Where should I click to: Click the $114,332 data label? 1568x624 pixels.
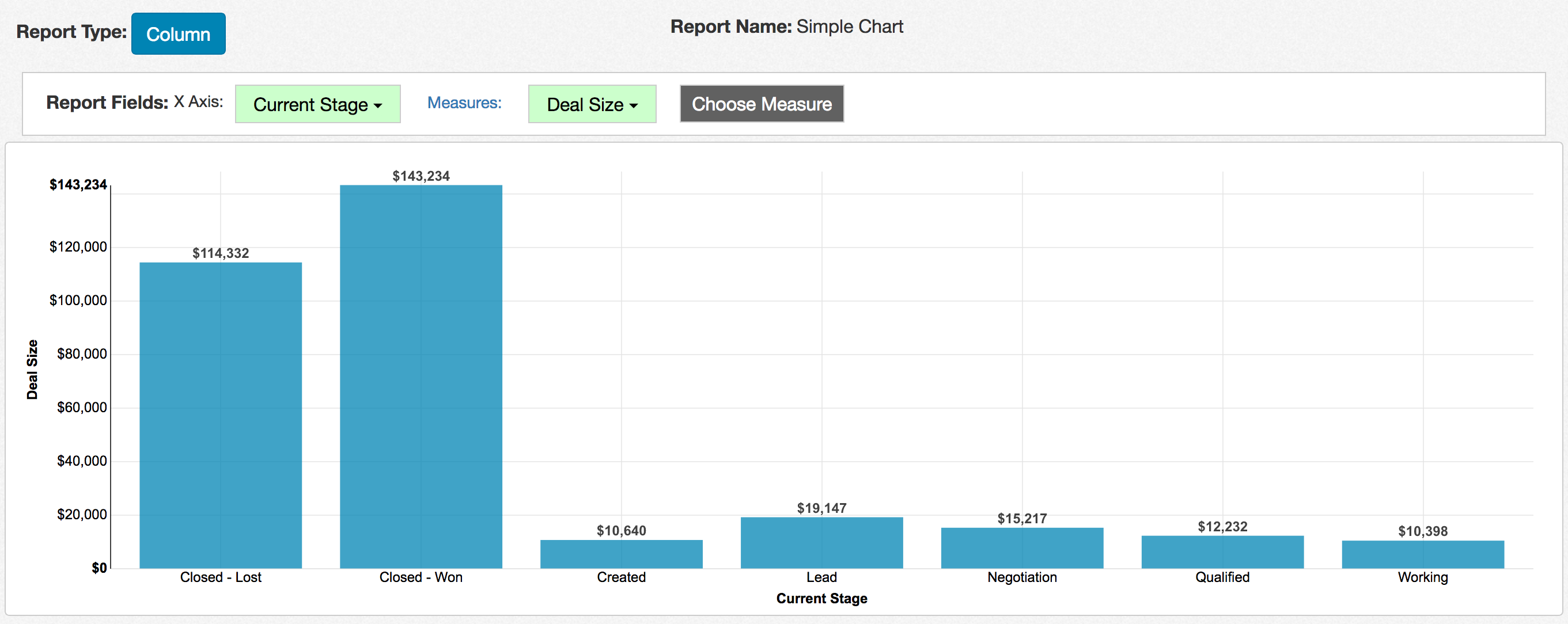(221, 254)
